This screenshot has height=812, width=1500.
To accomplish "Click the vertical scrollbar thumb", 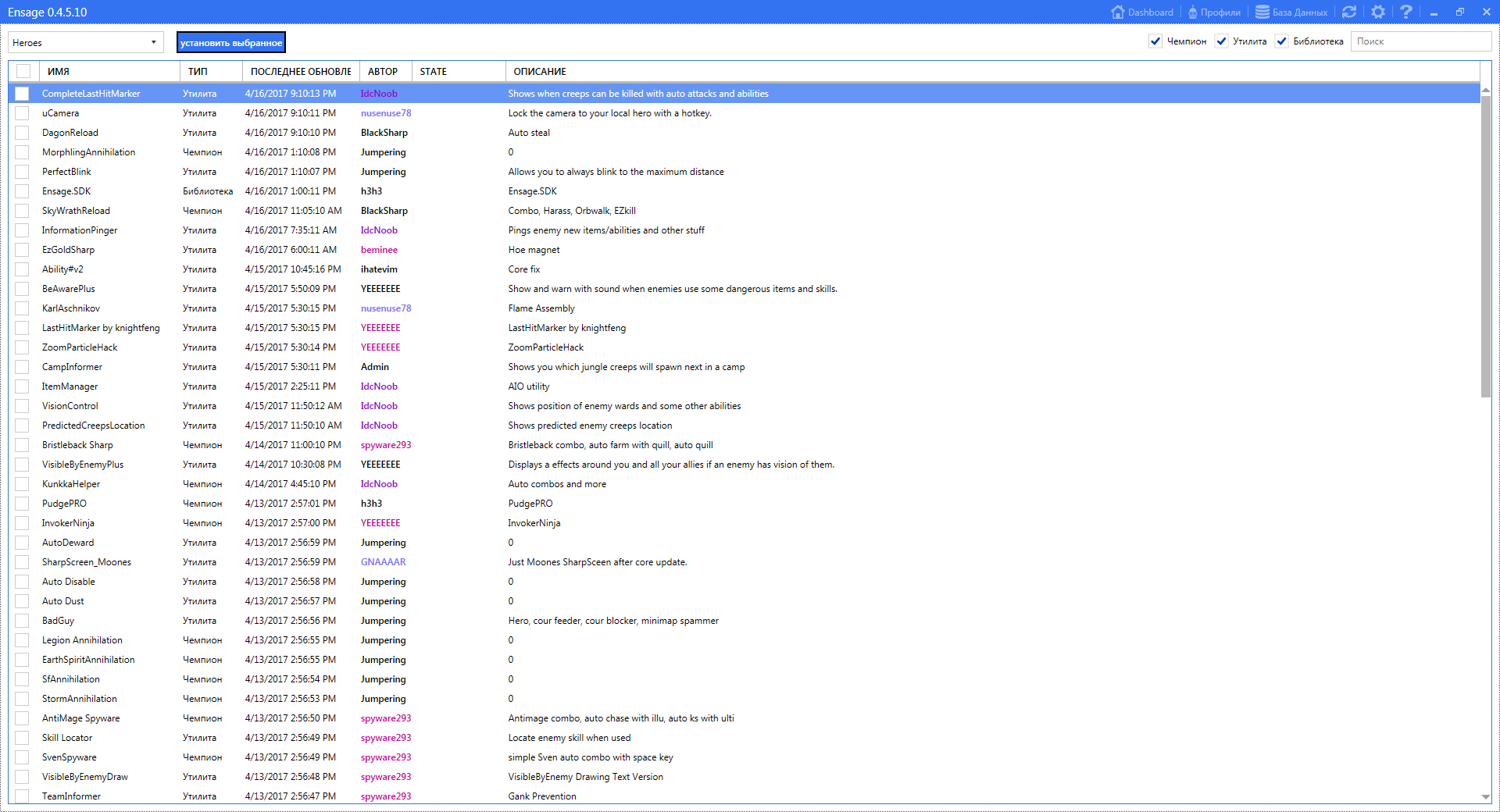I will [1486, 246].
